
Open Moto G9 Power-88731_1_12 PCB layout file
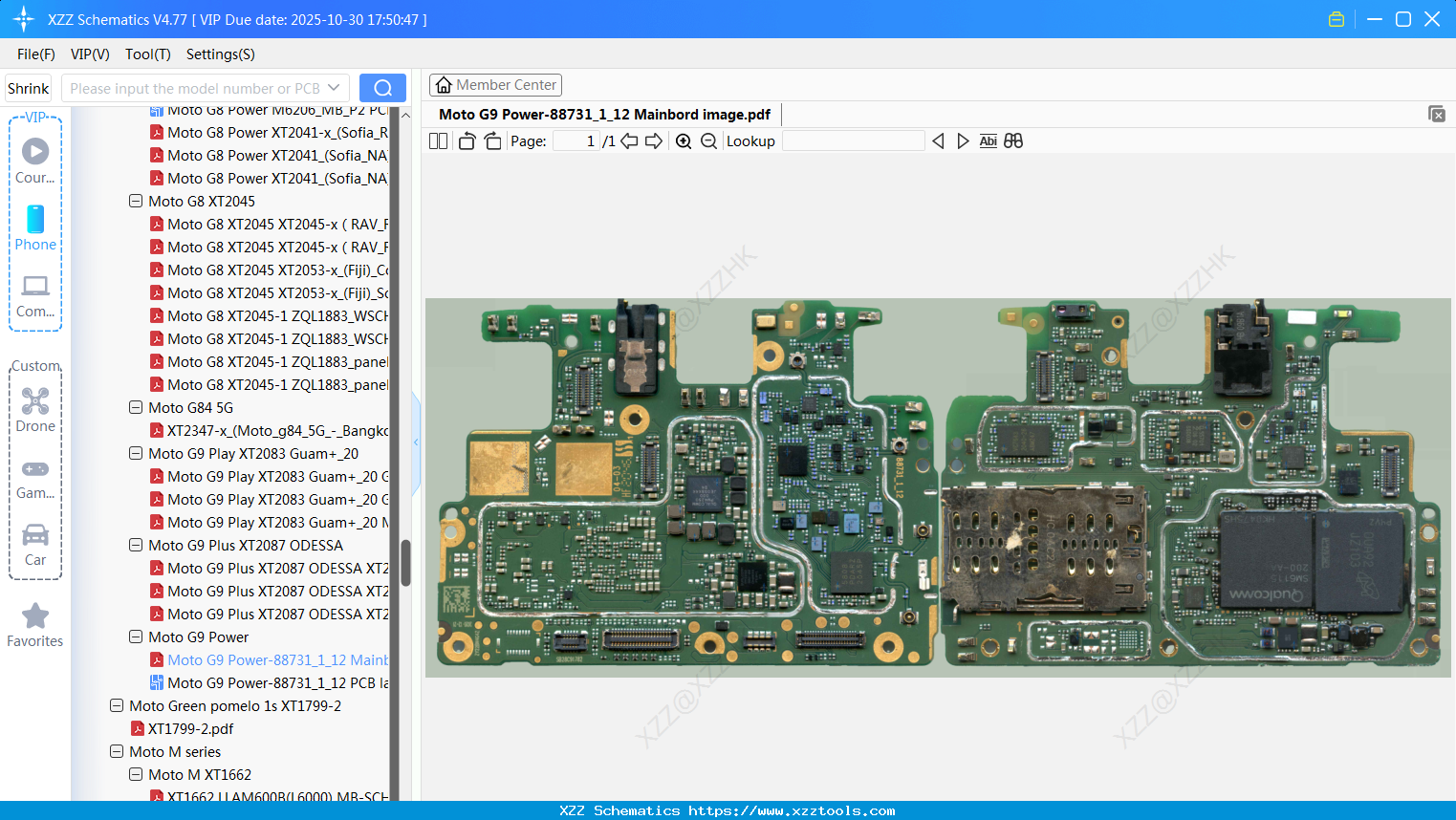(x=277, y=683)
